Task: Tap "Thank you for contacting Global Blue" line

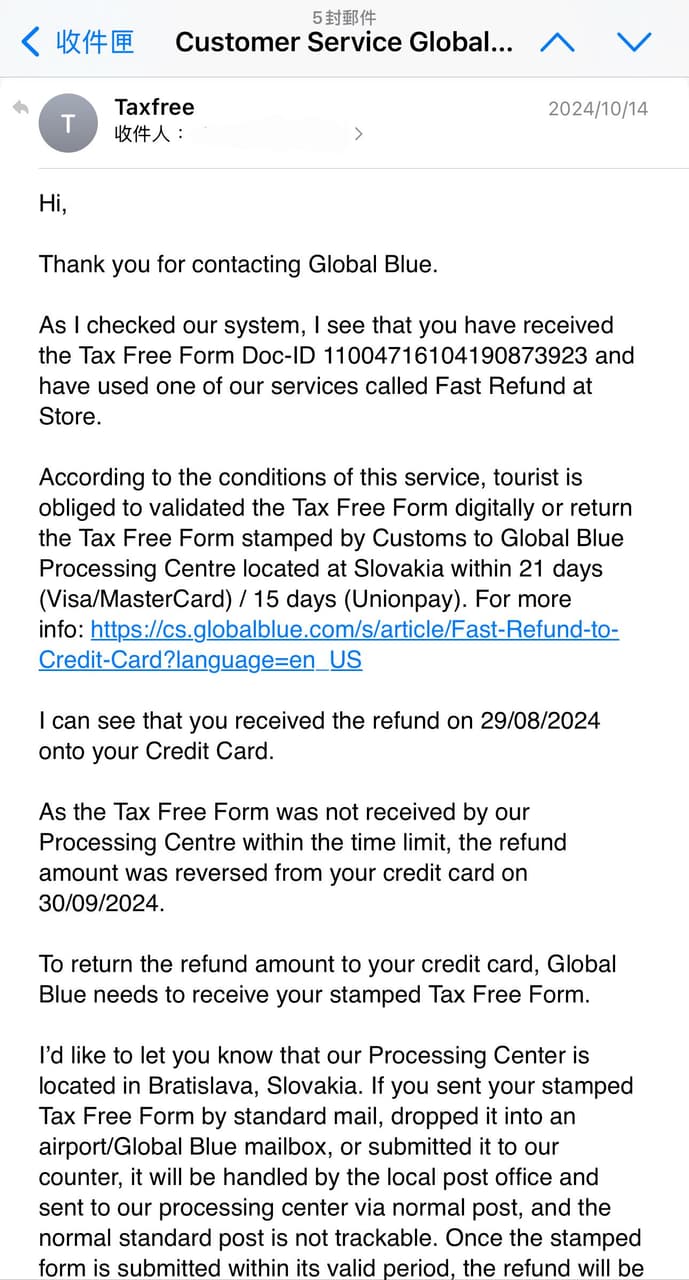Action: click(x=238, y=264)
